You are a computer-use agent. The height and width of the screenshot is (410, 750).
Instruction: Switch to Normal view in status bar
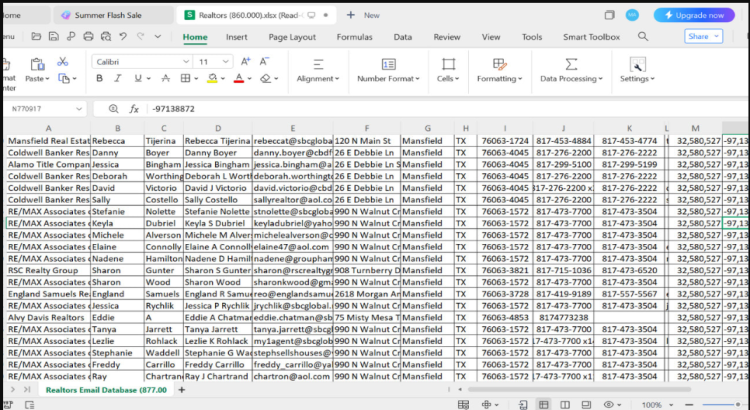(x=543, y=405)
